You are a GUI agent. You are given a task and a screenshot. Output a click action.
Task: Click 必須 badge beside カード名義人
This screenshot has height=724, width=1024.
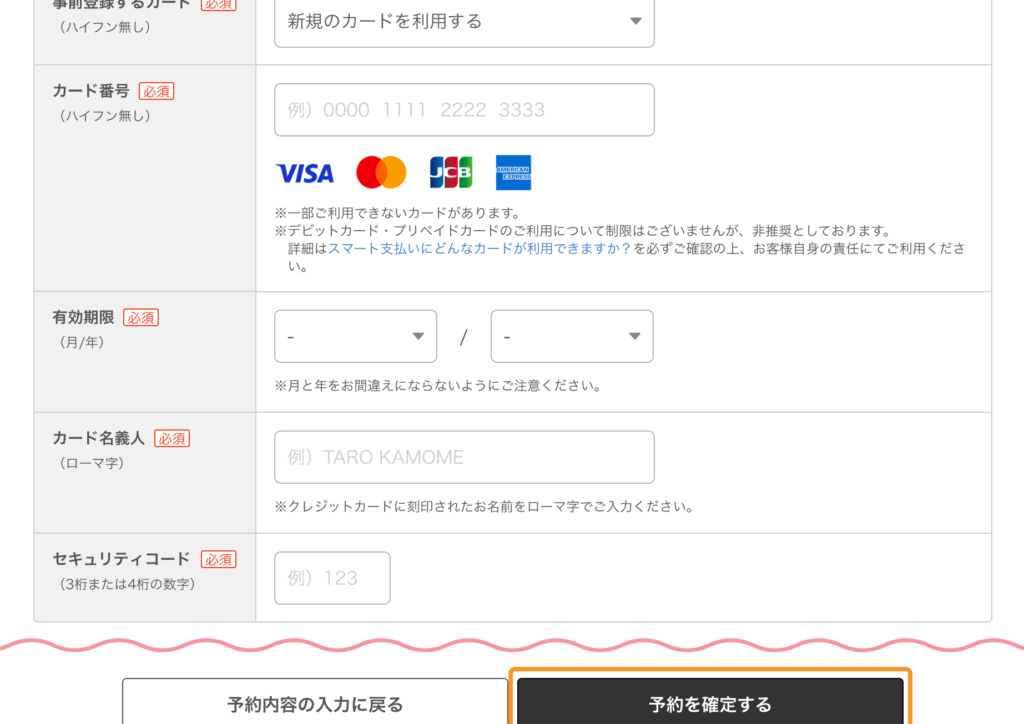tap(172, 439)
